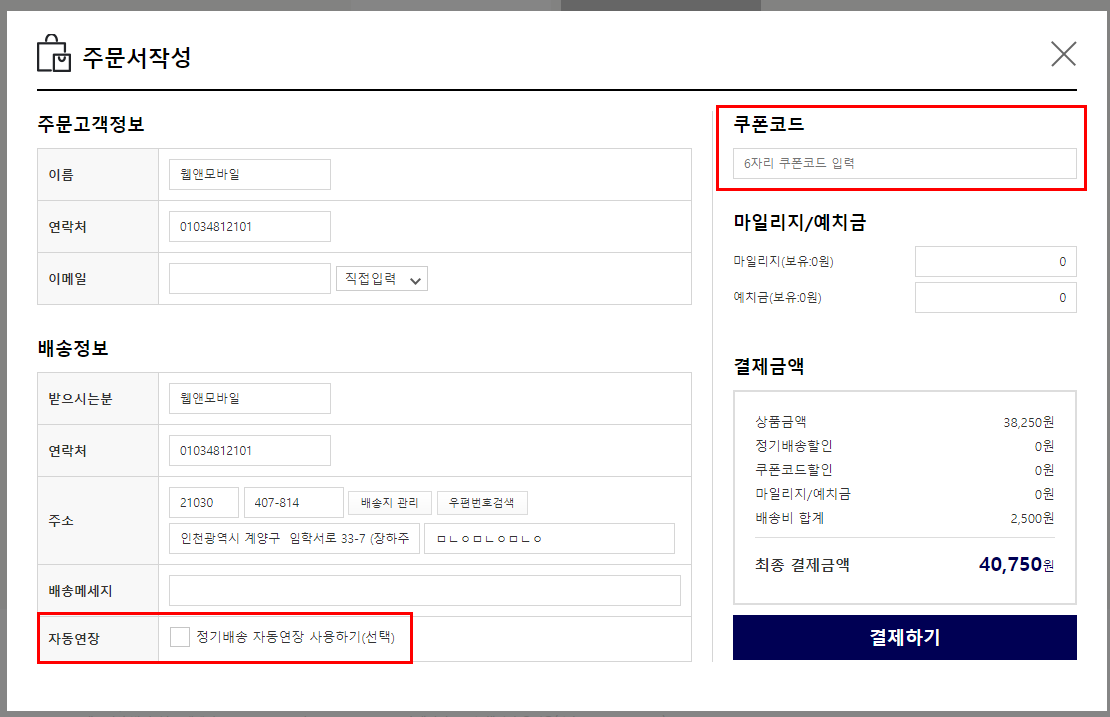The width and height of the screenshot is (1110, 717).
Task: Click the 연락처 field under 배송정보
Action: pyautogui.click(x=249, y=451)
